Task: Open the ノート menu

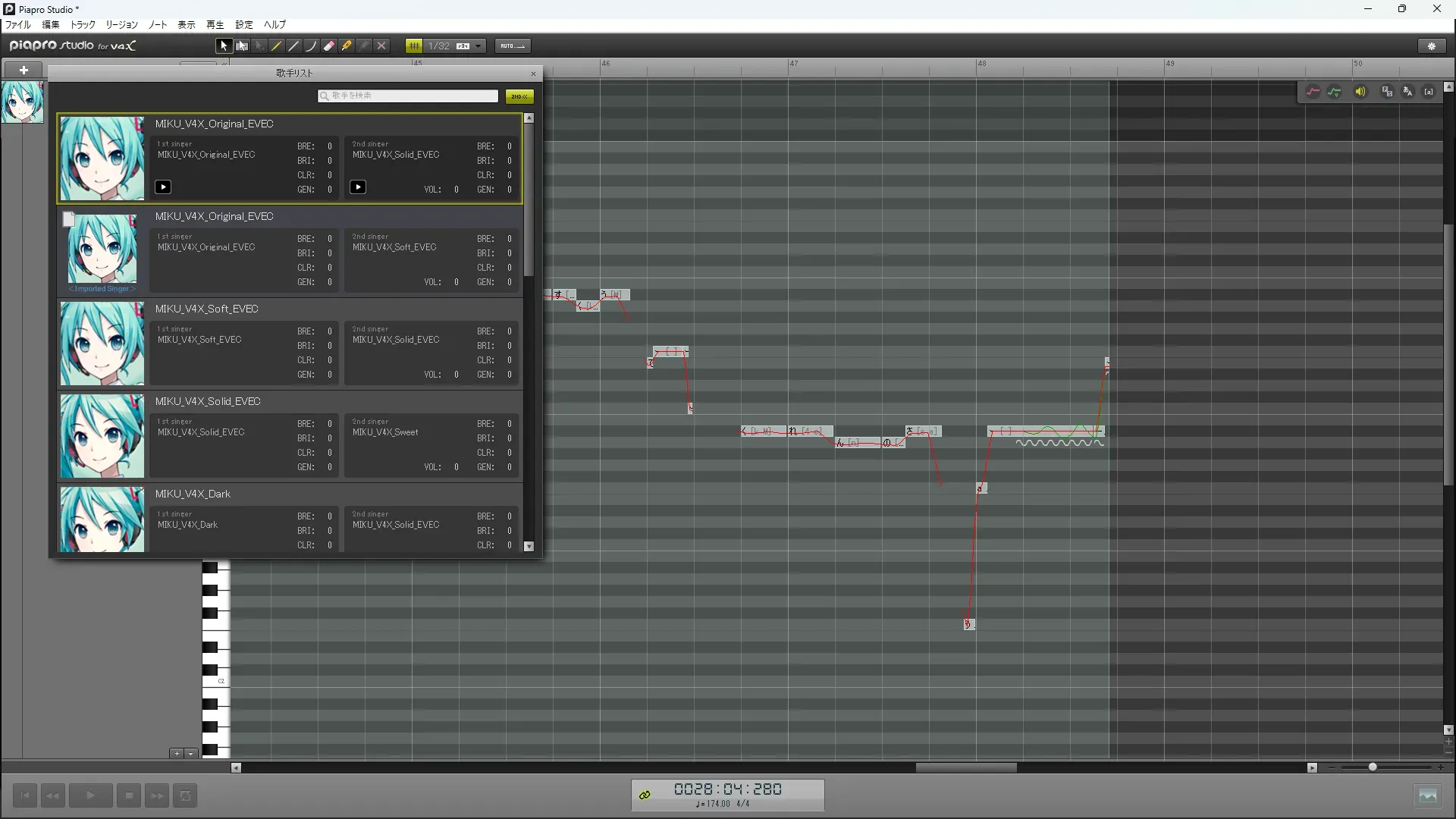Action: pyautogui.click(x=158, y=25)
